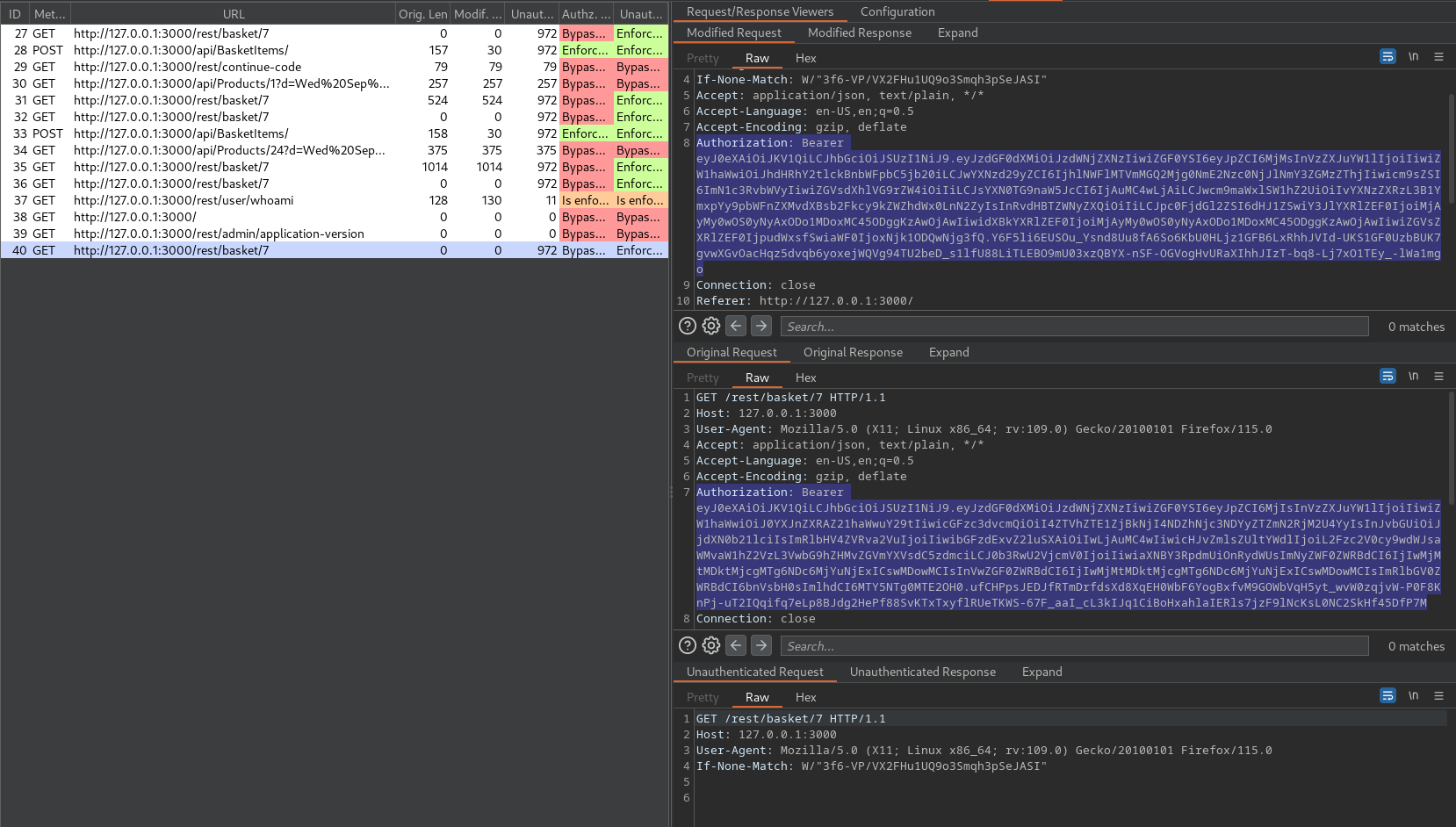
Task: Open the Modified Response tab
Action: [x=859, y=33]
